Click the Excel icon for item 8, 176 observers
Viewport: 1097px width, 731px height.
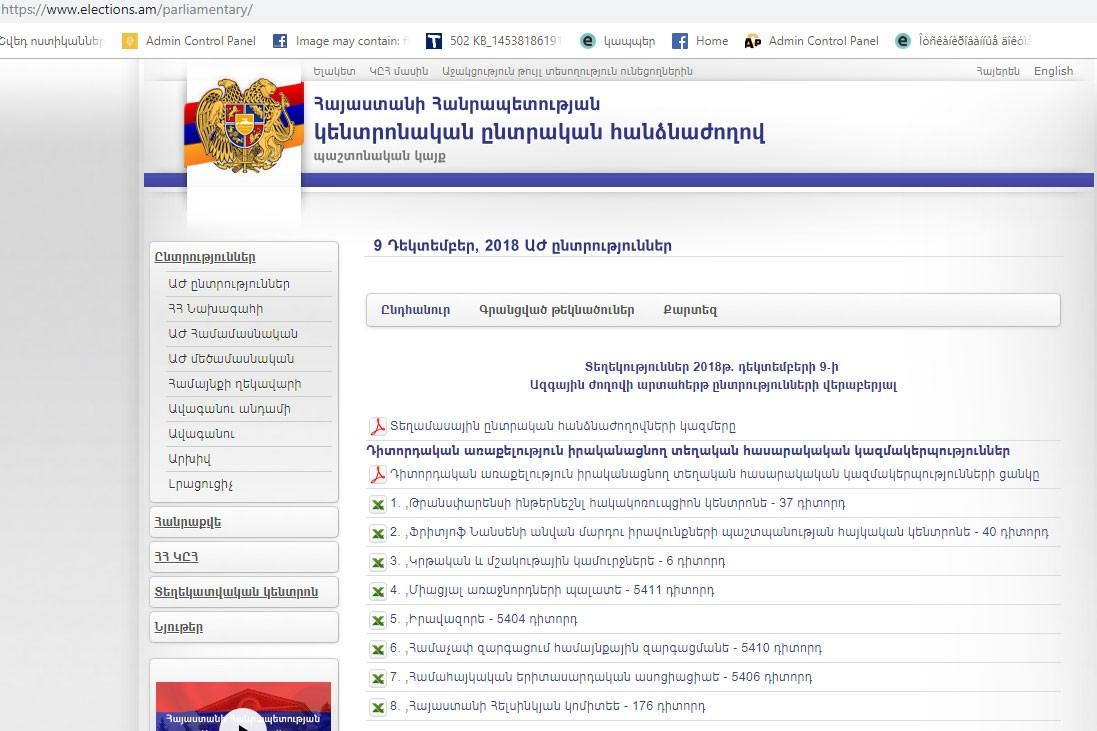point(378,707)
